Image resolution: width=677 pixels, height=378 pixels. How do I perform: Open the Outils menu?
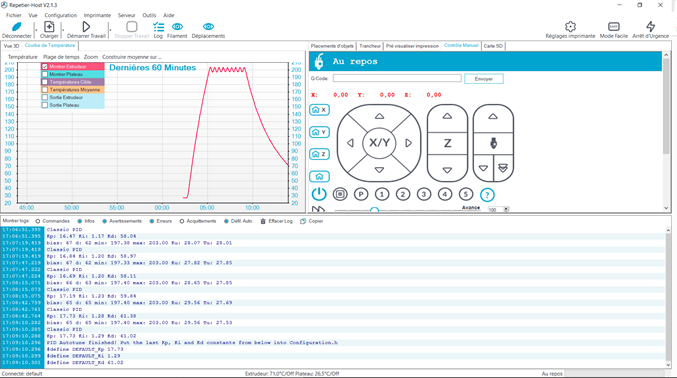click(x=149, y=15)
